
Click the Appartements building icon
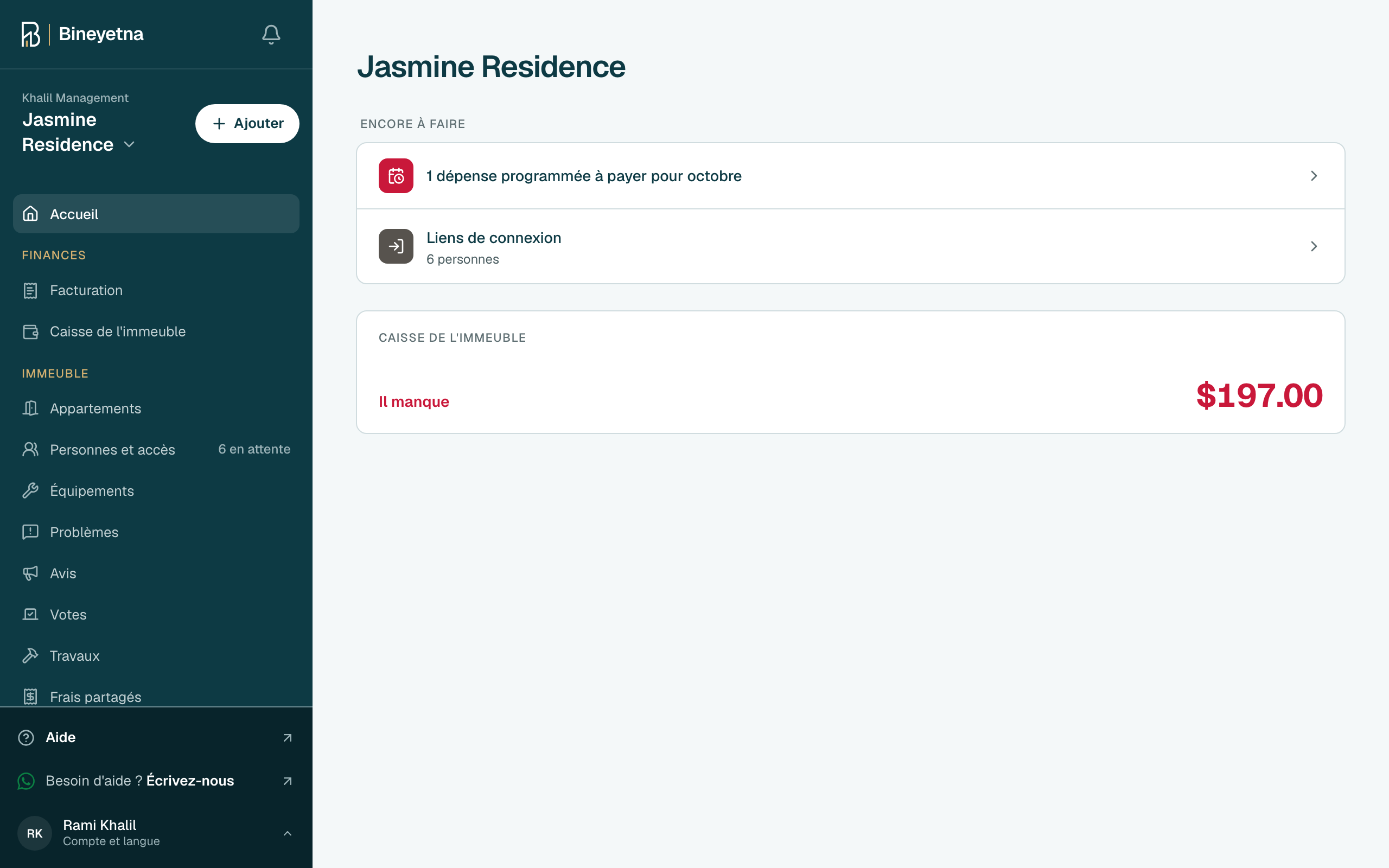[30, 408]
